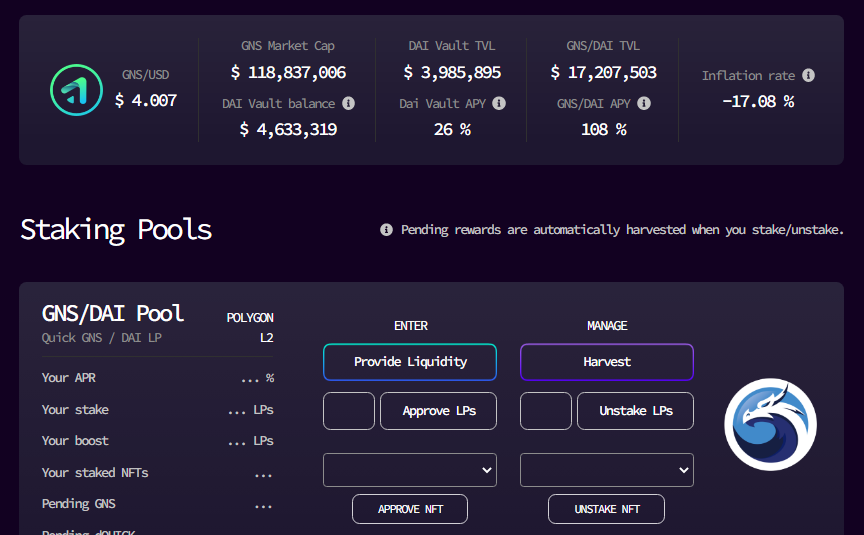Focus the amount field beside Unstake LPs

(546, 411)
